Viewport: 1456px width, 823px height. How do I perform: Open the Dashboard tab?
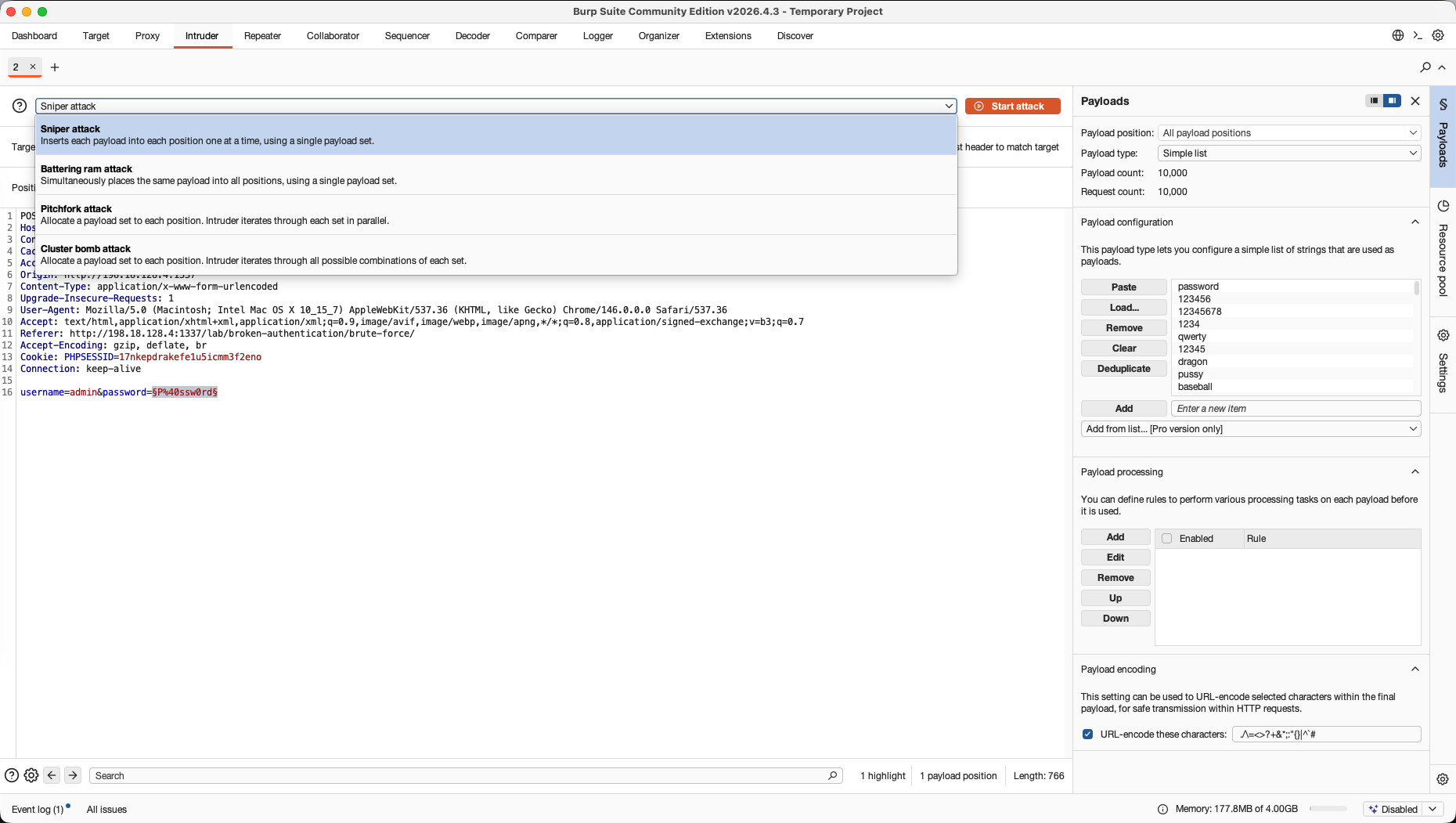coord(34,36)
